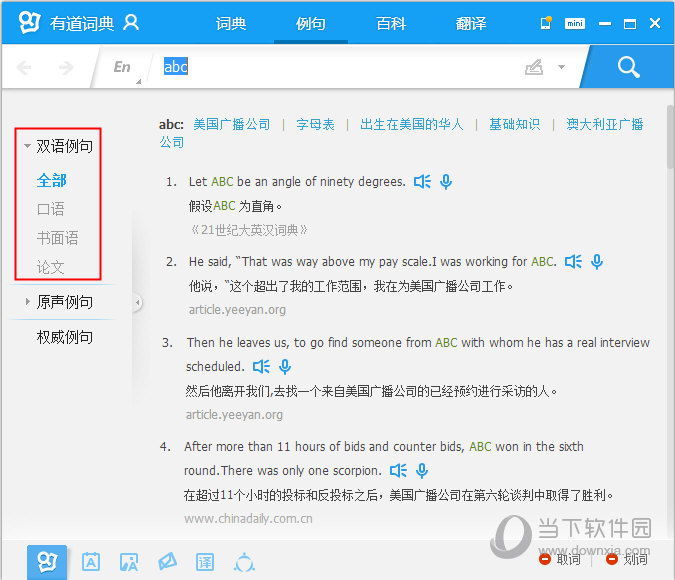The height and width of the screenshot is (580, 675).
Task: Open the 出生在美国的华人 link
Action: (412, 124)
